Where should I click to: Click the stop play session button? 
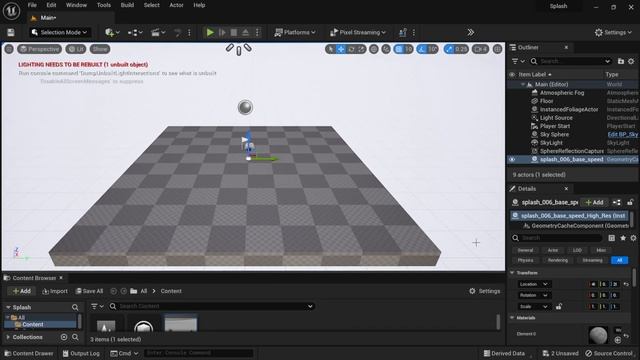[x=234, y=32]
